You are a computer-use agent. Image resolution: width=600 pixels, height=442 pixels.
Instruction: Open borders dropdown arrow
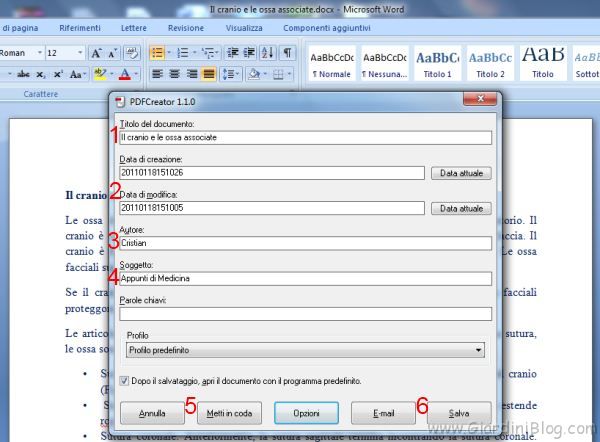(290, 74)
